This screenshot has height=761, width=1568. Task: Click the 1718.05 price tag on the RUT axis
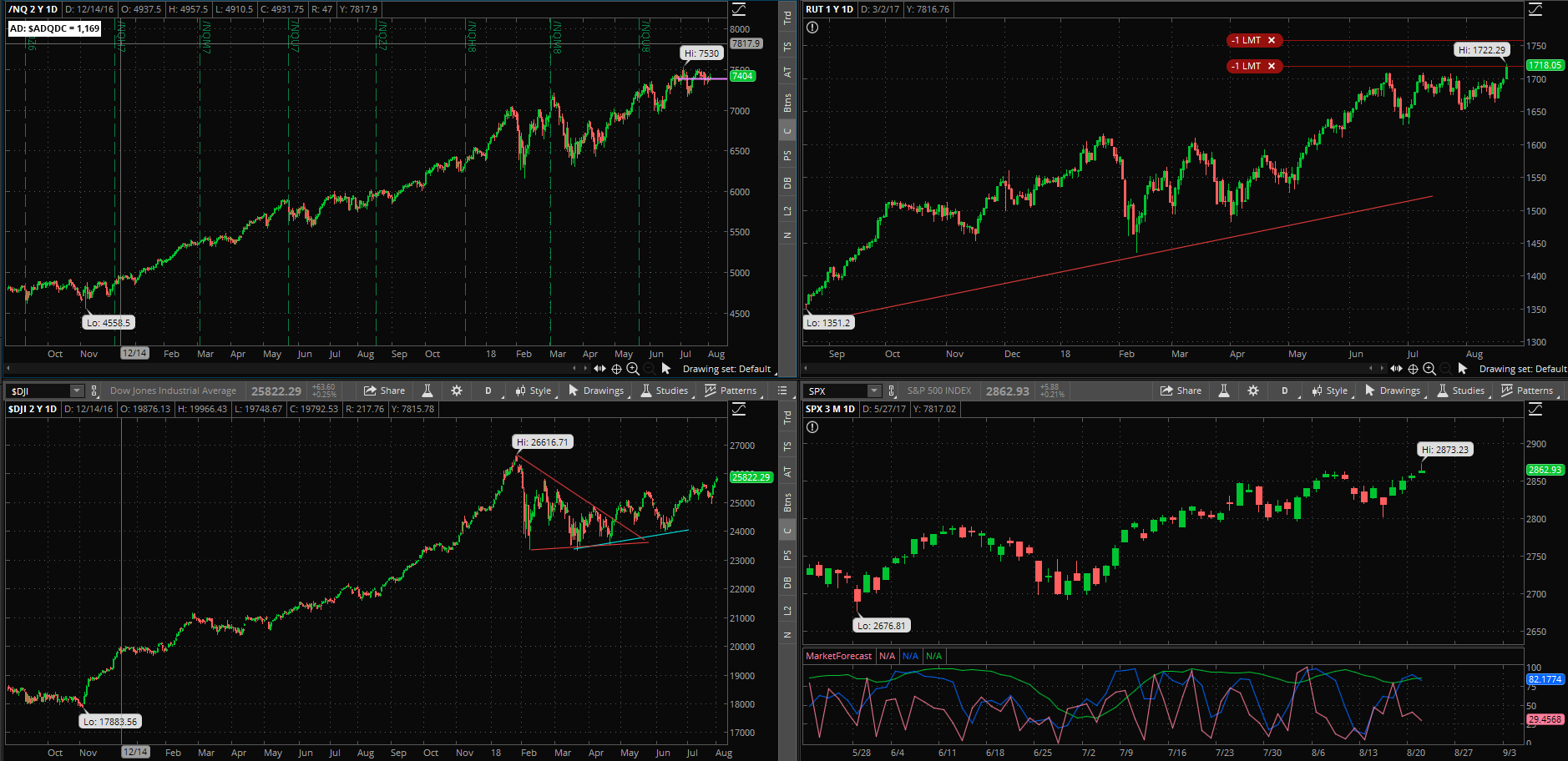pyautogui.click(x=1545, y=65)
